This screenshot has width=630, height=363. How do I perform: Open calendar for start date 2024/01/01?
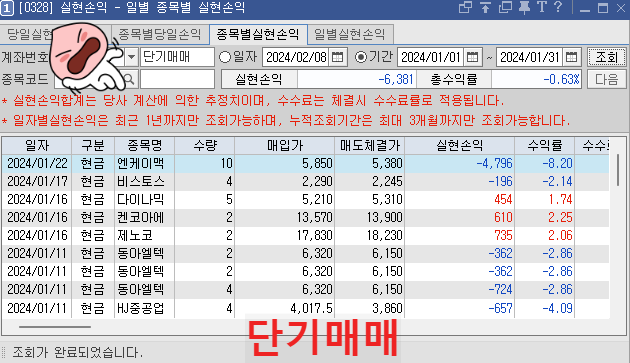[472, 57]
